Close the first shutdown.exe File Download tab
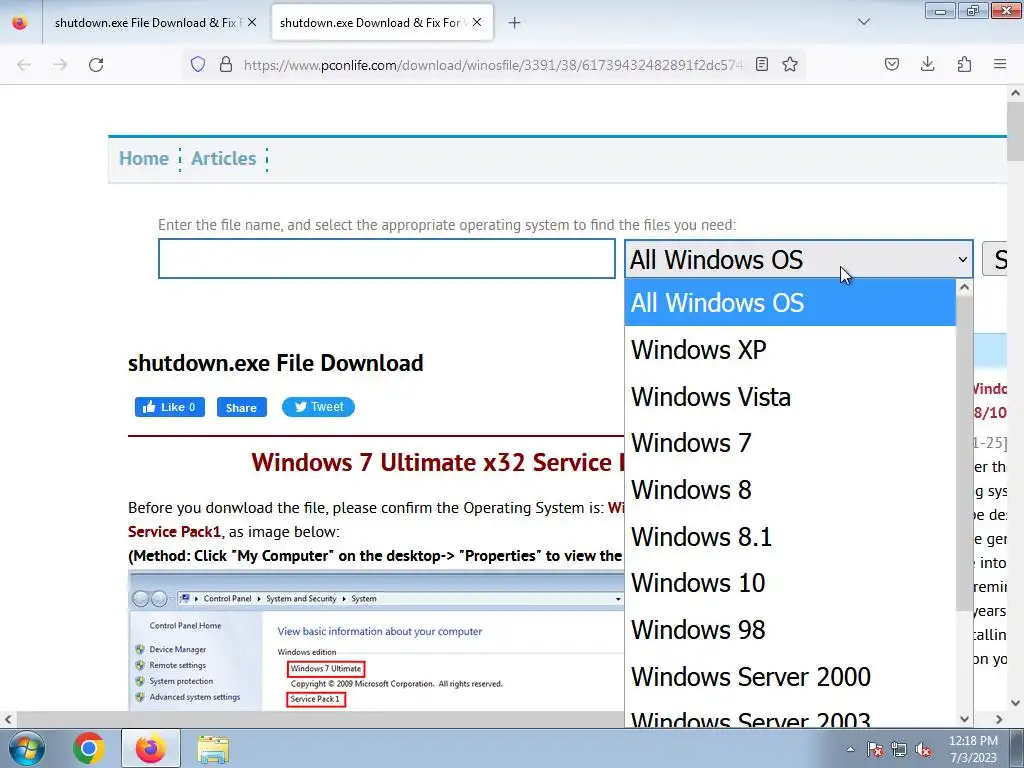1024x768 pixels. pyautogui.click(x=252, y=22)
